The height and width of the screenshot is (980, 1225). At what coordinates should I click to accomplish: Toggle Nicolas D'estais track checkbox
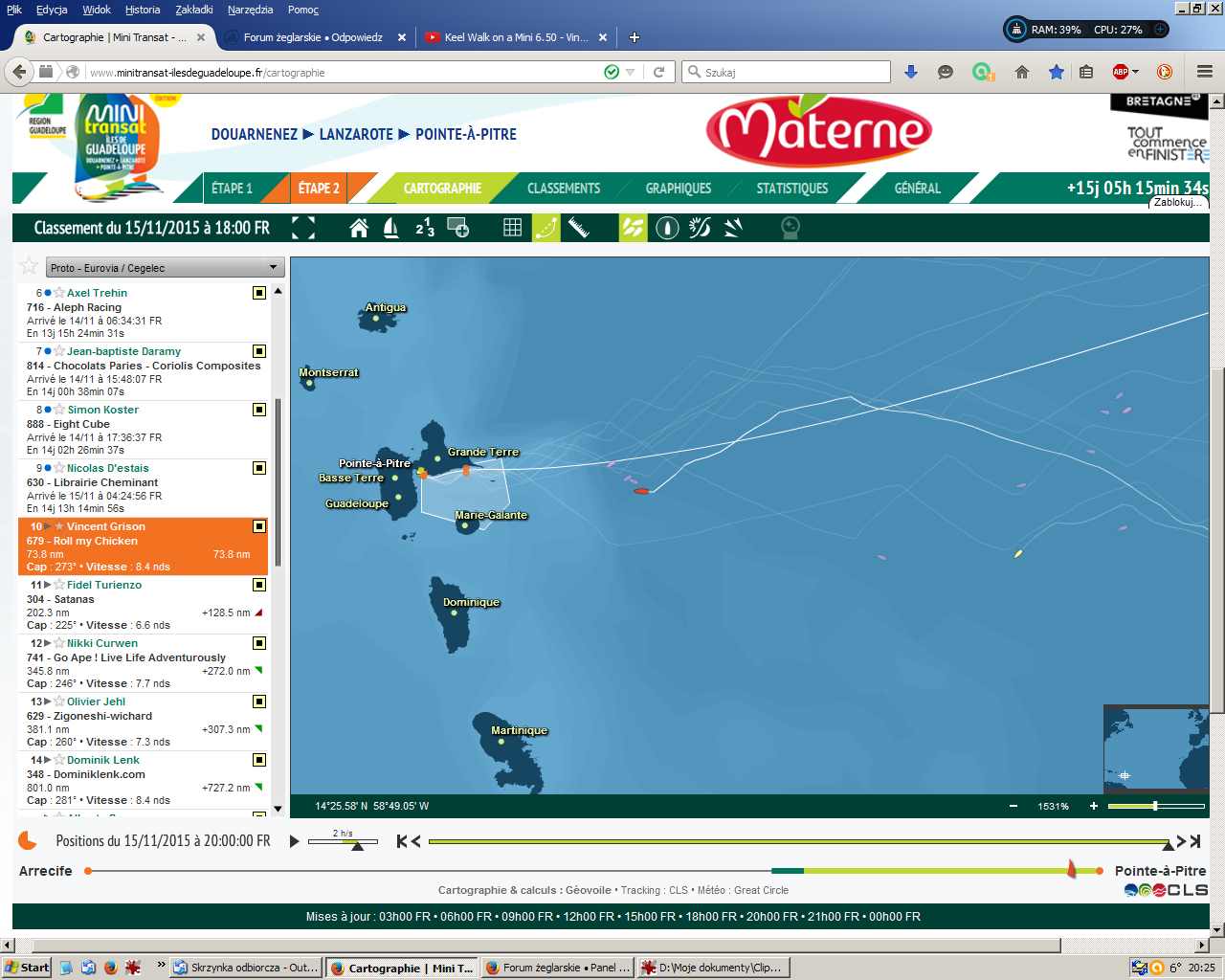pyautogui.click(x=259, y=468)
